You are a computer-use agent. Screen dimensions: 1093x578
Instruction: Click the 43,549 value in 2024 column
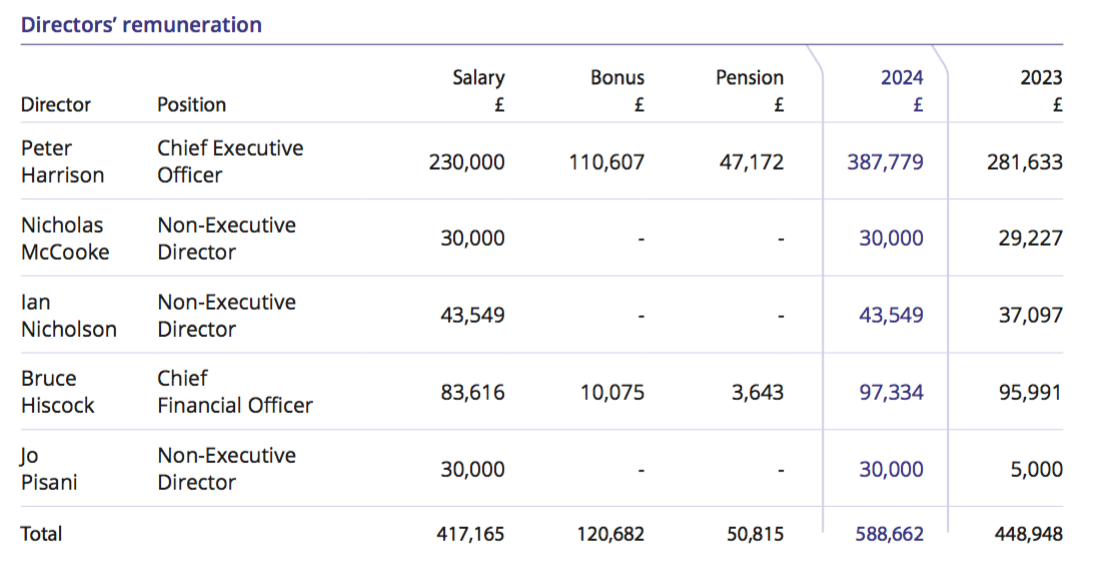point(891,316)
